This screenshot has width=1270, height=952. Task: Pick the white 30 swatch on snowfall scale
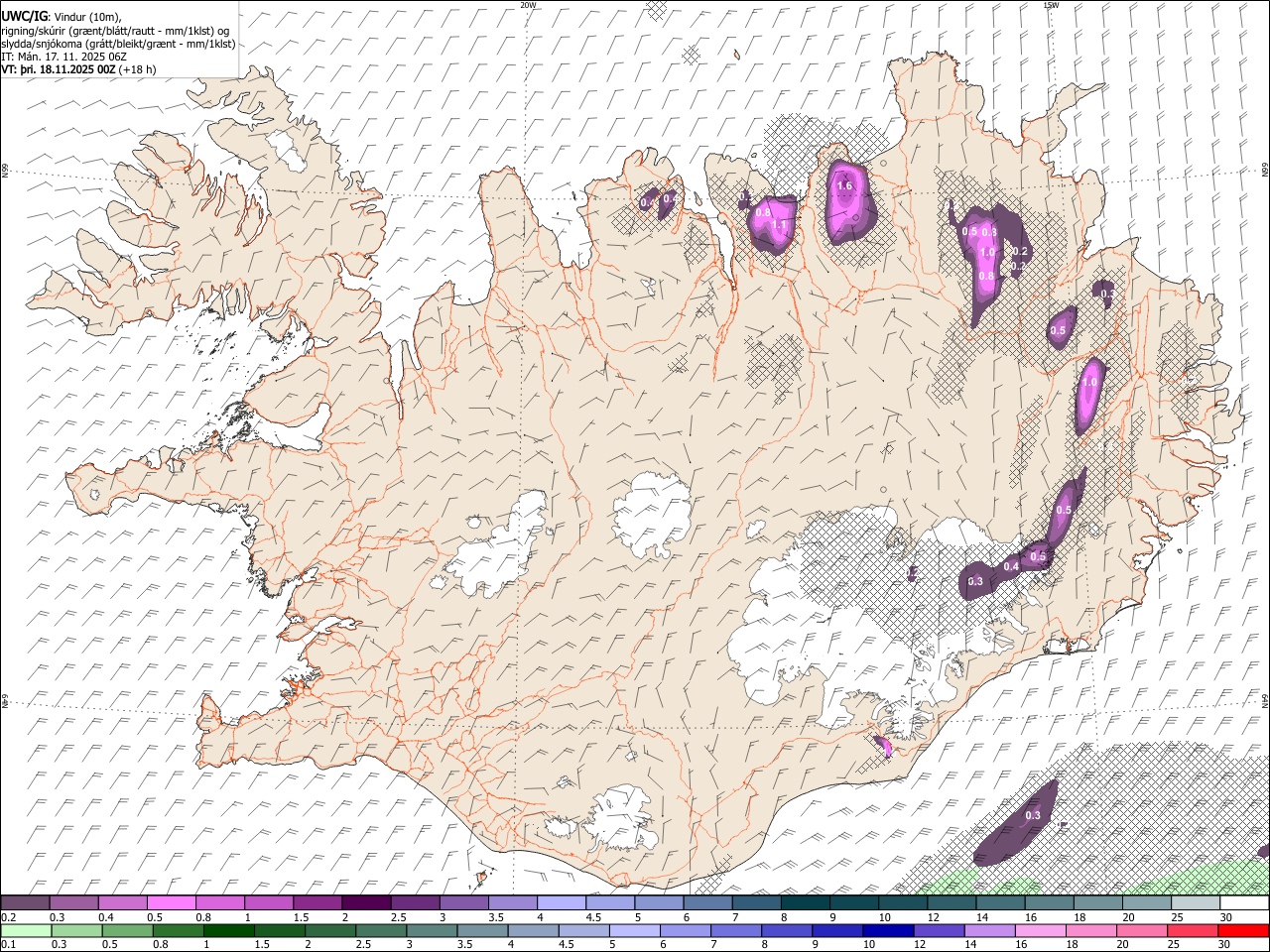click(x=1245, y=903)
